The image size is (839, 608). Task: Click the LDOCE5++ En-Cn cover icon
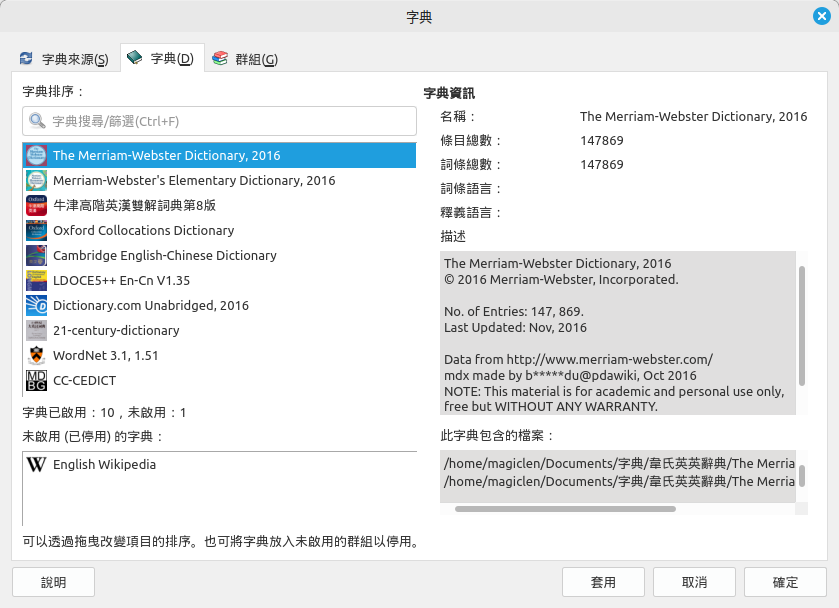tap(36, 280)
